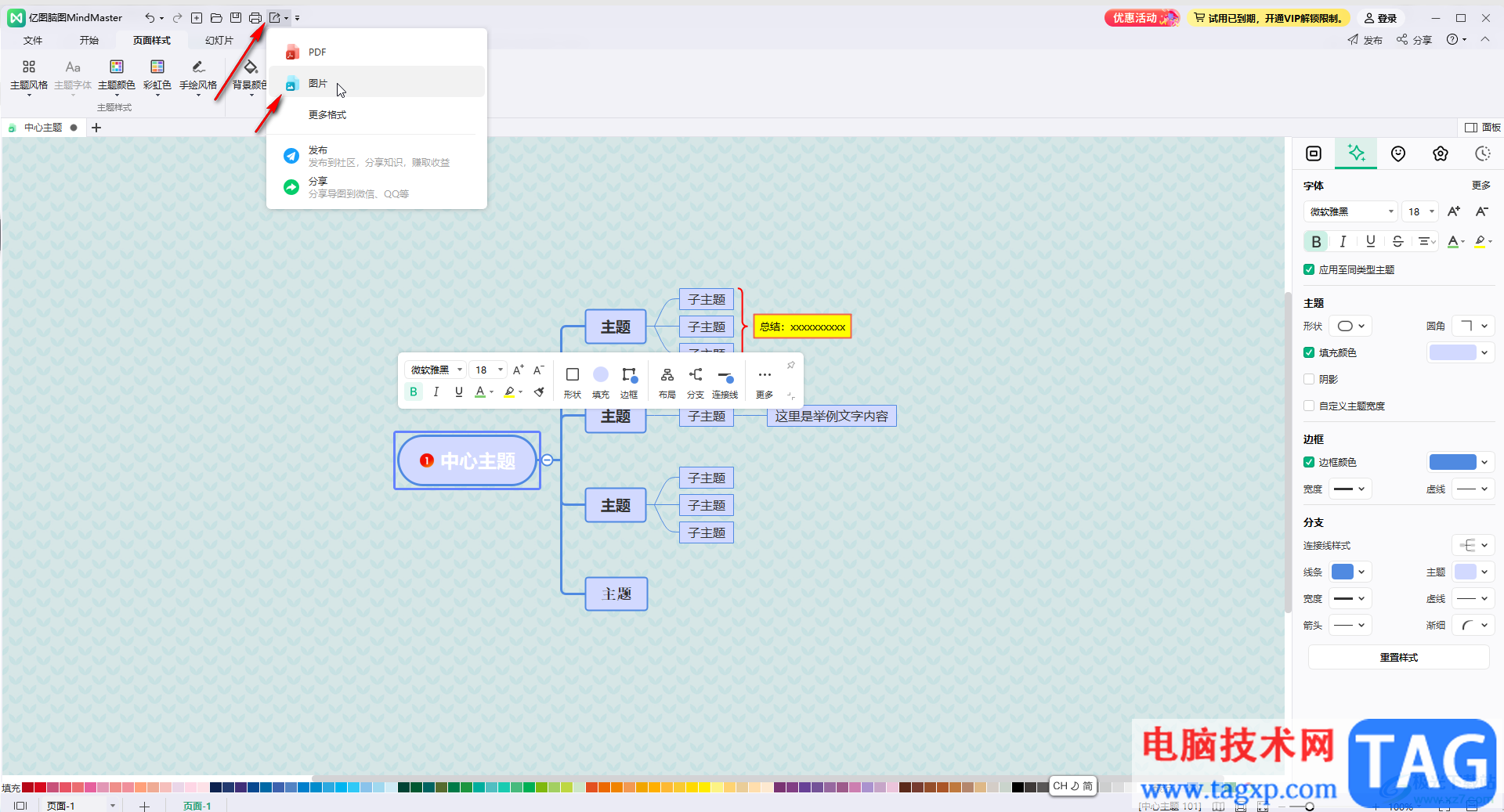Open font size 18 dropdown in right panel
The width and height of the screenshot is (1504, 812).
pos(1420,211)
